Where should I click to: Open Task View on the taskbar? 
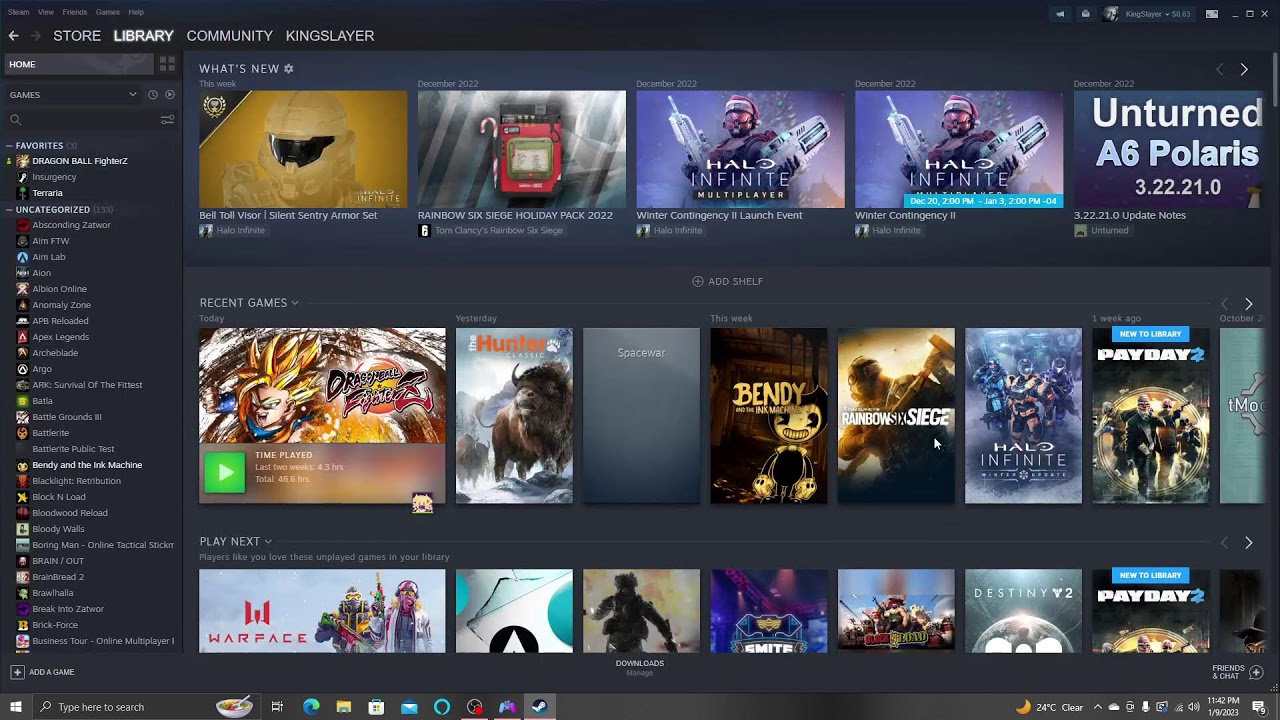[277, 707]
